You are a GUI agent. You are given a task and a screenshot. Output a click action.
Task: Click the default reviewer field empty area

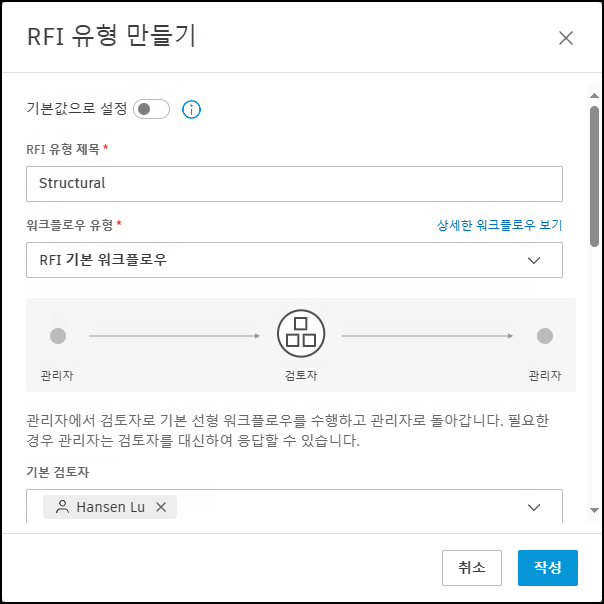pos(350,507)
